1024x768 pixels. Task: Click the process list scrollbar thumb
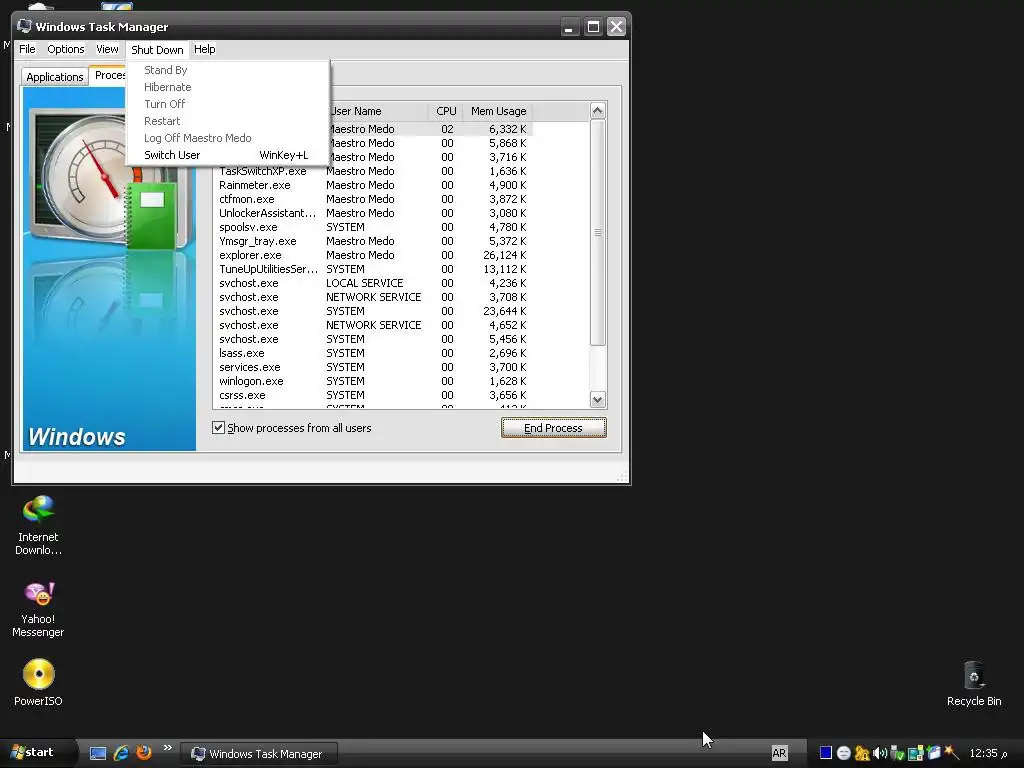tap(598, 232)
